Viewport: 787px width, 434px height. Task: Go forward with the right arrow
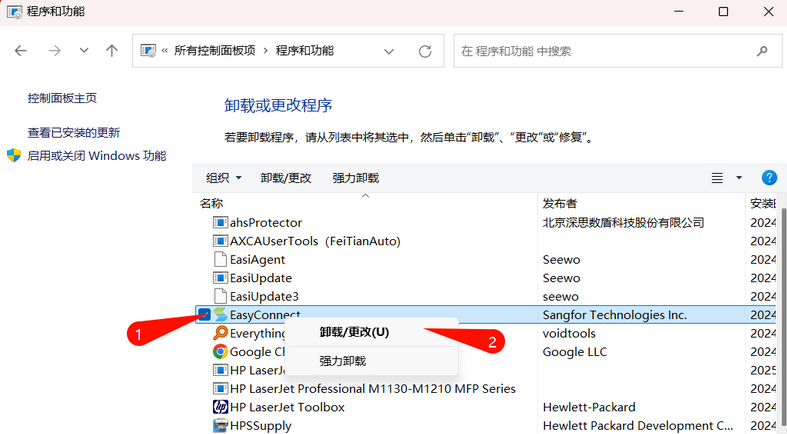(x=54, y=51)
